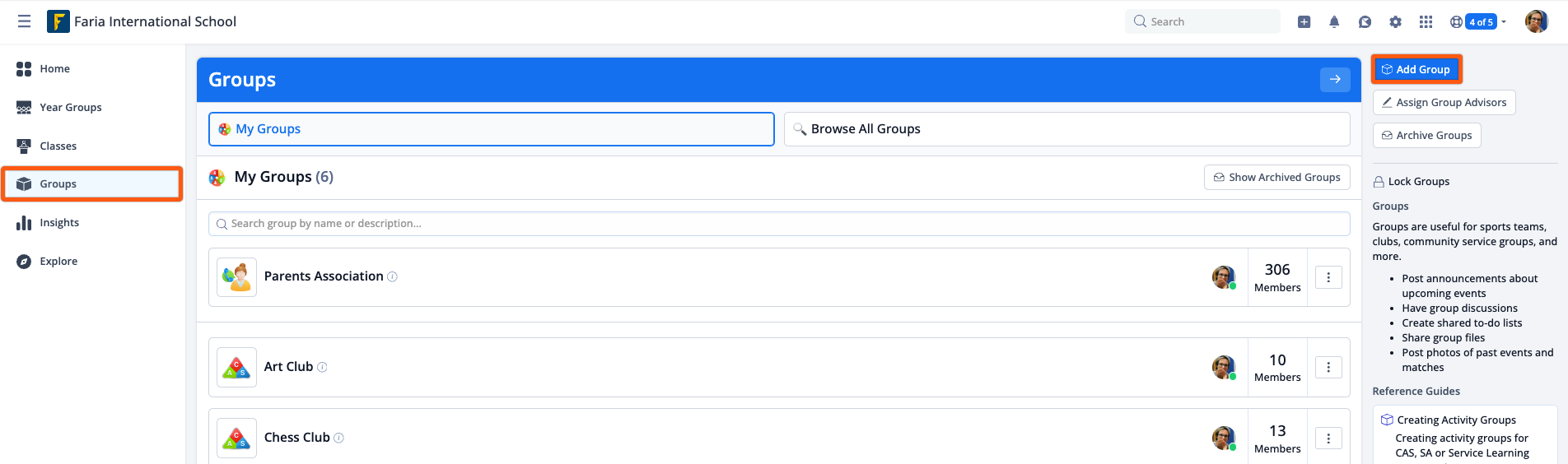The image size is (1568, 464).
Task: Select the My Groups tab
Action: pyautogui.click(x=492, y=129)
